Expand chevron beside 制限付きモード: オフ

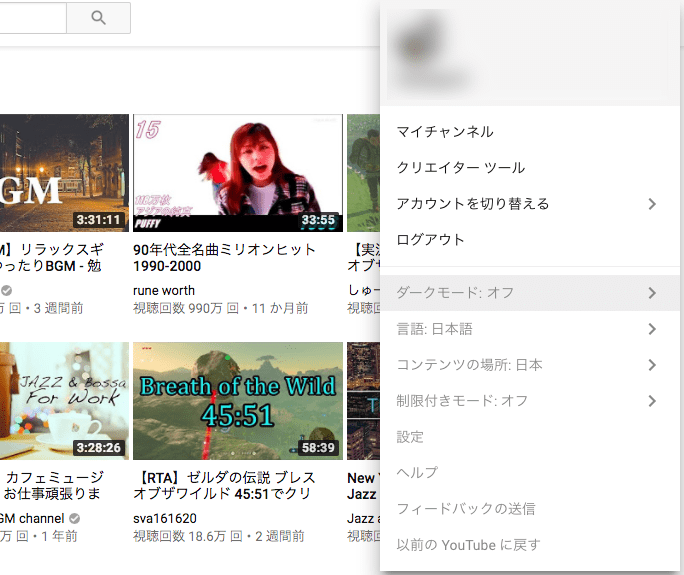coord(652,401)
